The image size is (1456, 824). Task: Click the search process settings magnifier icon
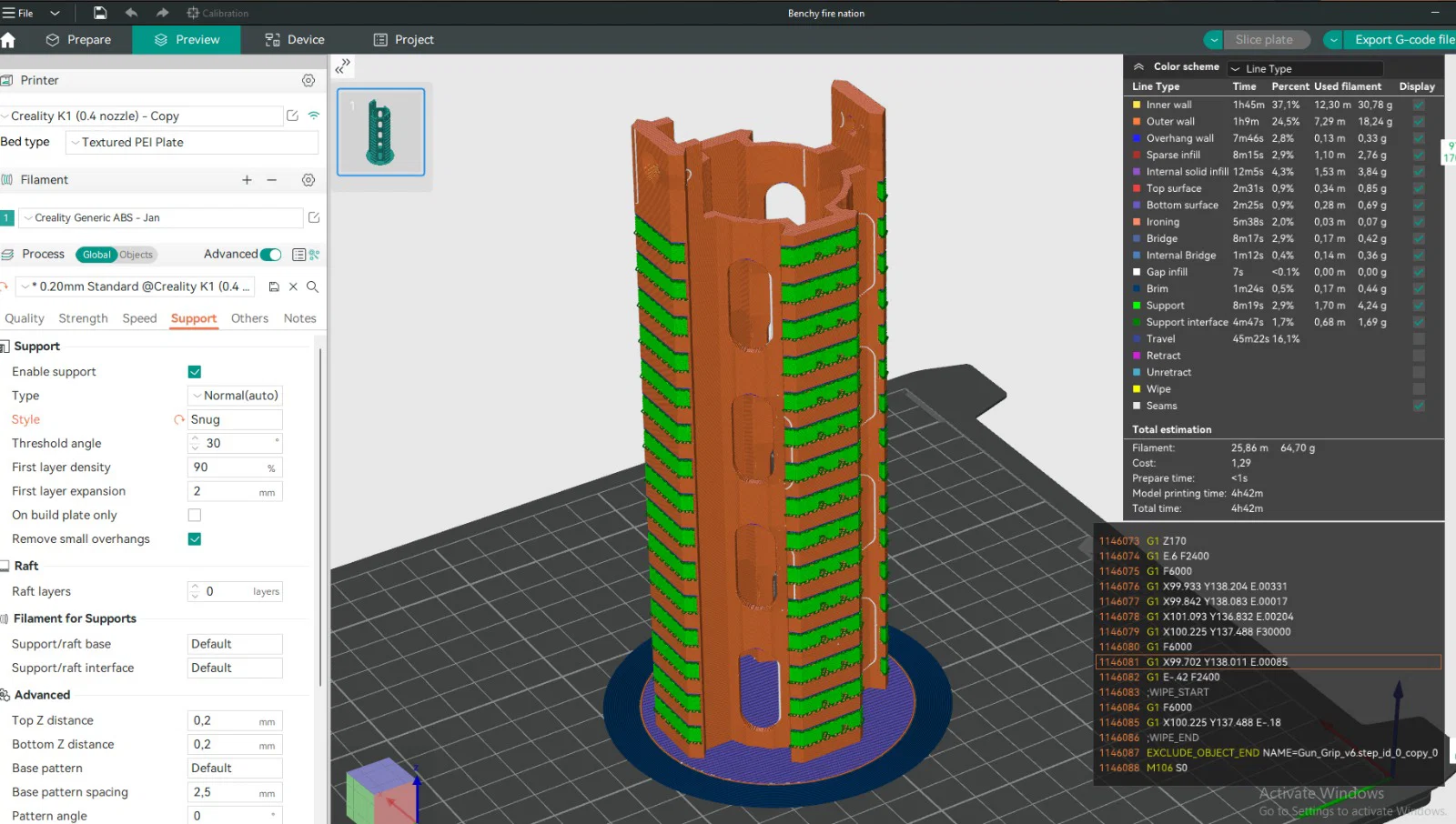pyautogui.click(x=312, y=286)
